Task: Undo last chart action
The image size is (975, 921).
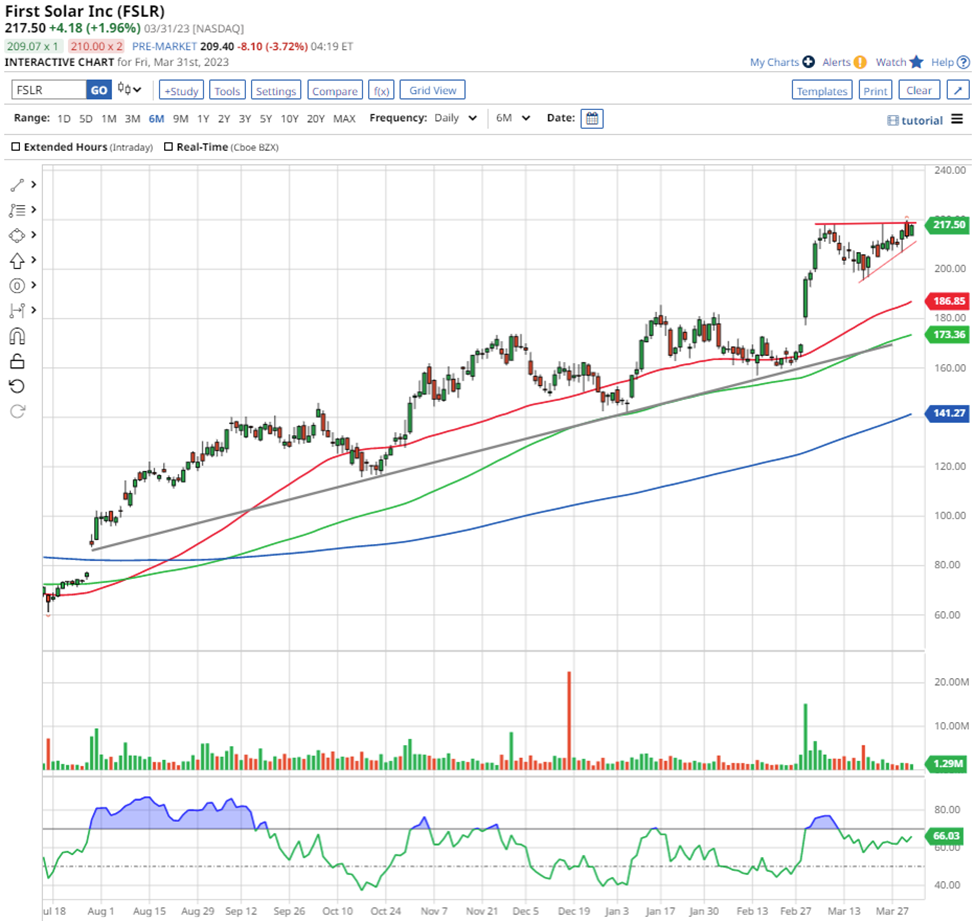Action: 17,386
